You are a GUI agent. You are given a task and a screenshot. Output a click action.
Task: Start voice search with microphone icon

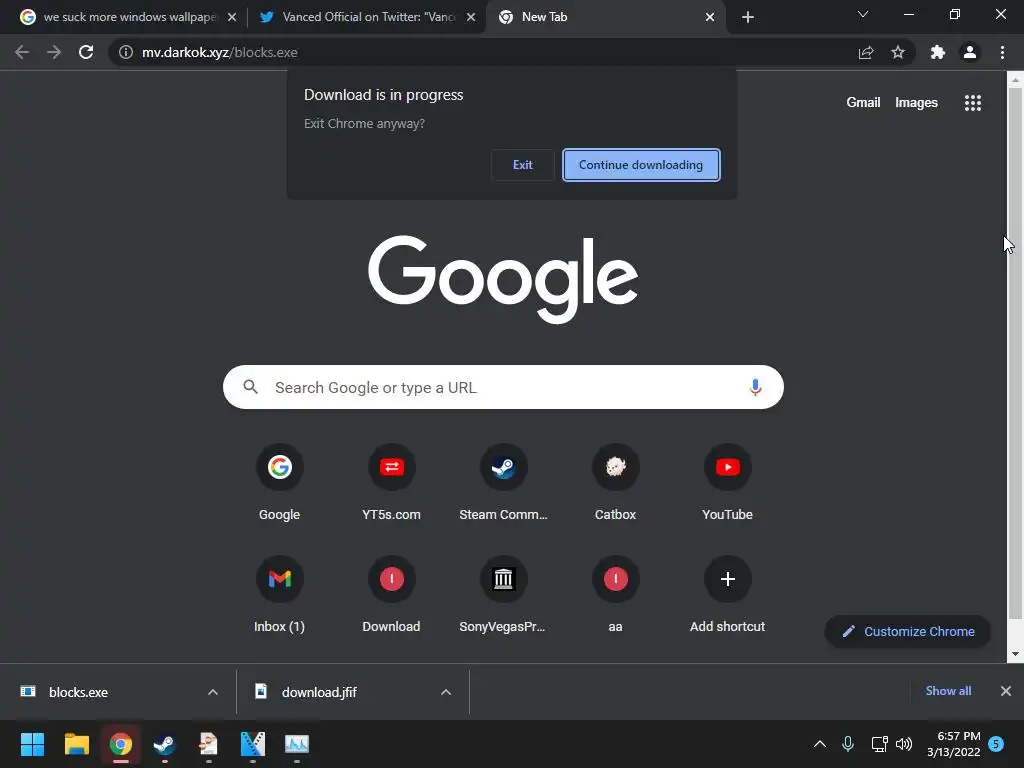coord(755,387)
